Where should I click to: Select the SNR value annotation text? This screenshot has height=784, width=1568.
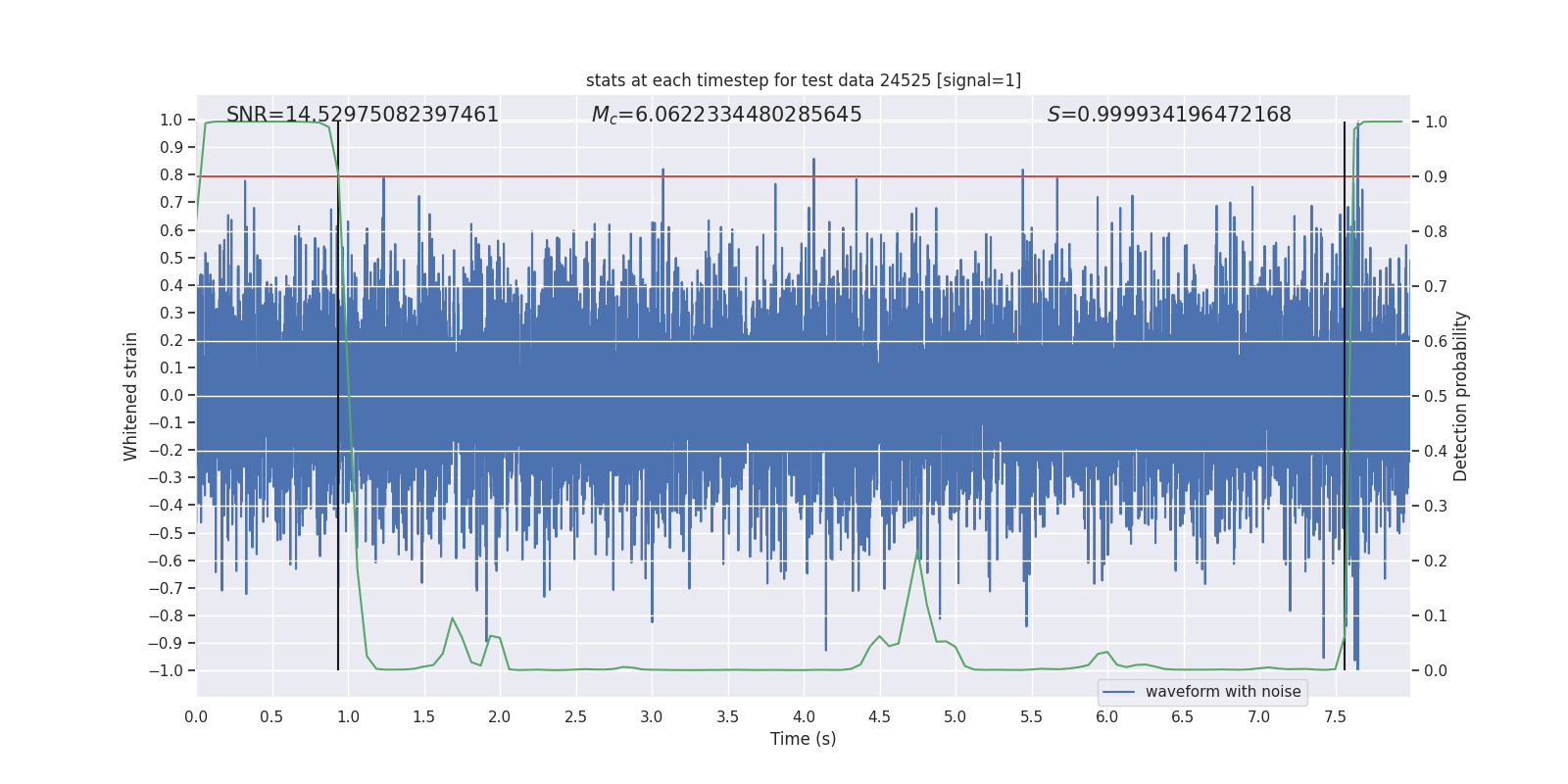(x=363, y=115)
